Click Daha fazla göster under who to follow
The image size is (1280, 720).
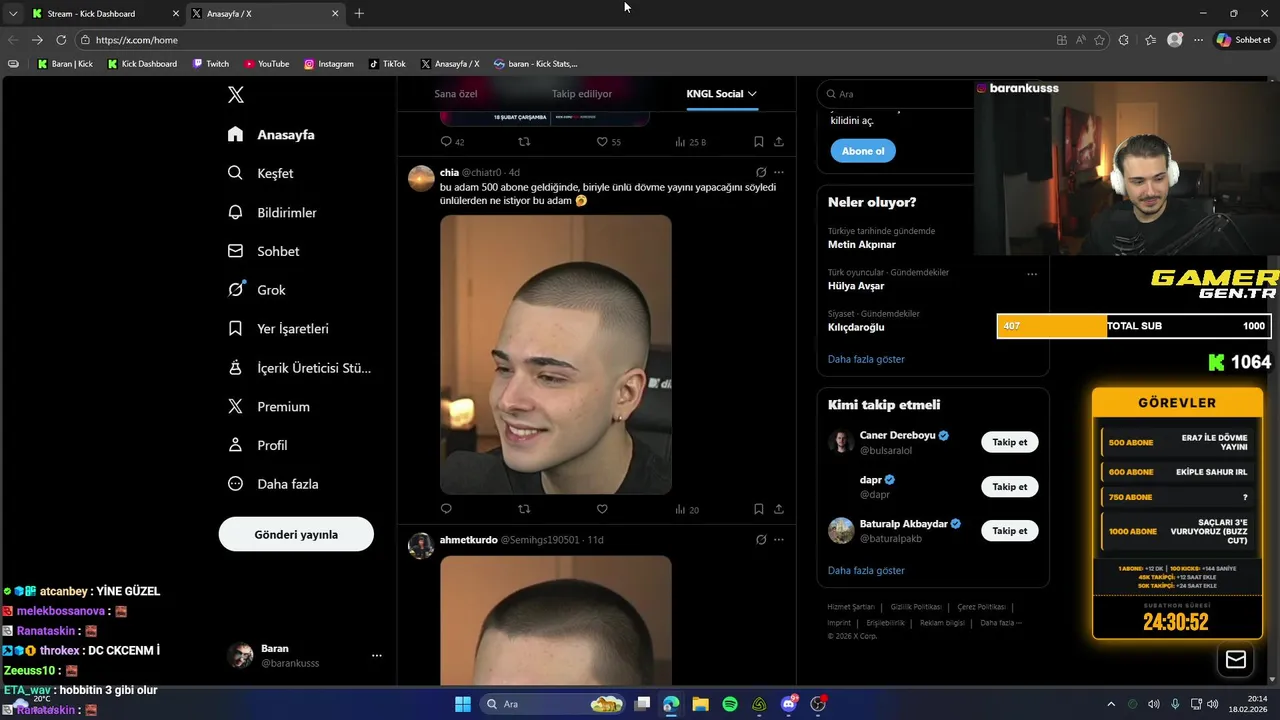click(866, 570)
